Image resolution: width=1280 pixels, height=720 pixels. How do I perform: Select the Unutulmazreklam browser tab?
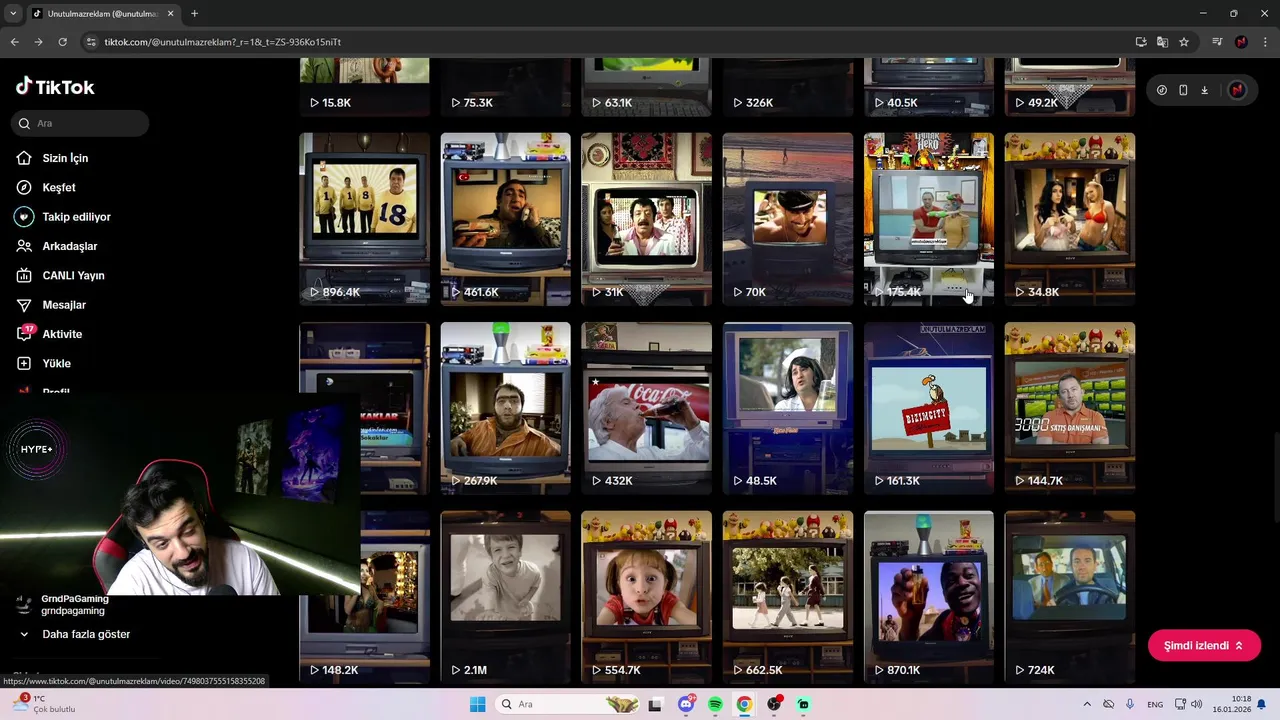point(101,14)
